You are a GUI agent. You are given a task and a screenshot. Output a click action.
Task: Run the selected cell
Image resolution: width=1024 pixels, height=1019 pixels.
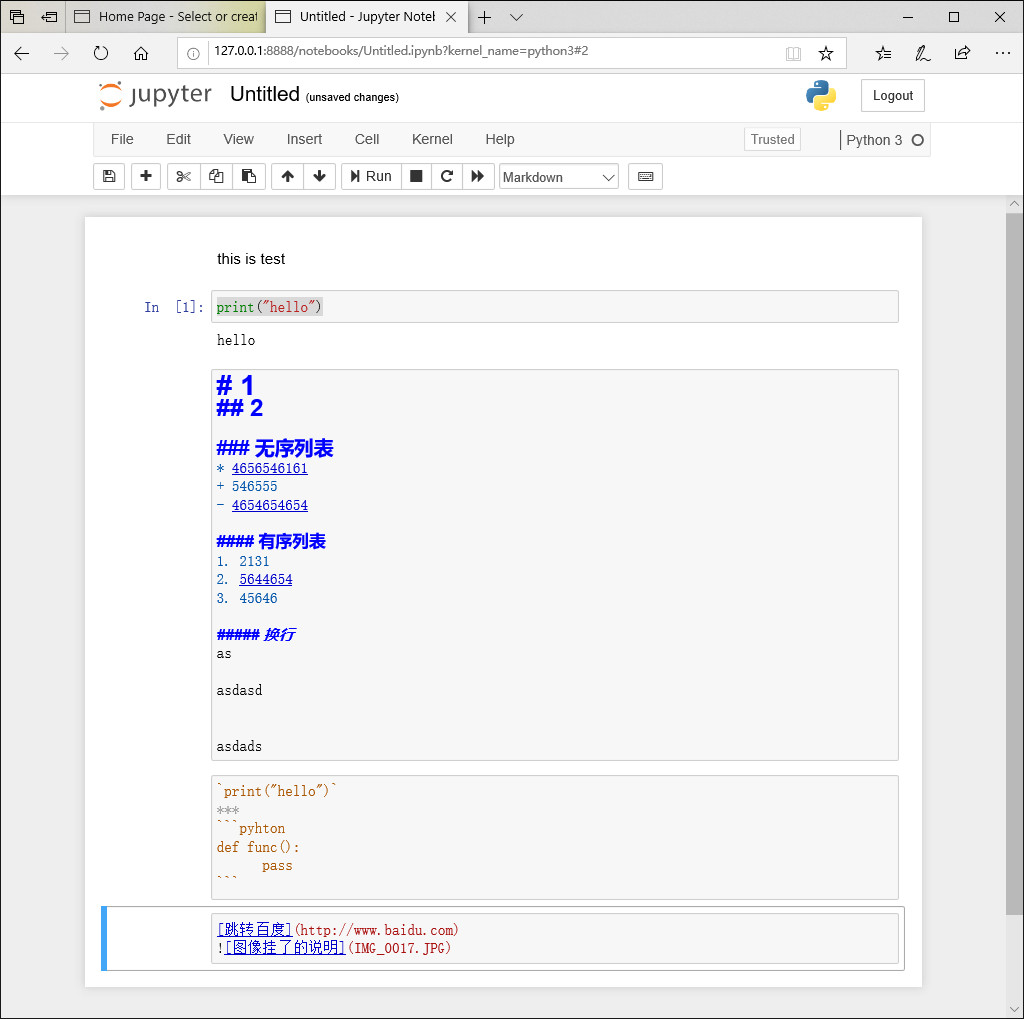371,176
